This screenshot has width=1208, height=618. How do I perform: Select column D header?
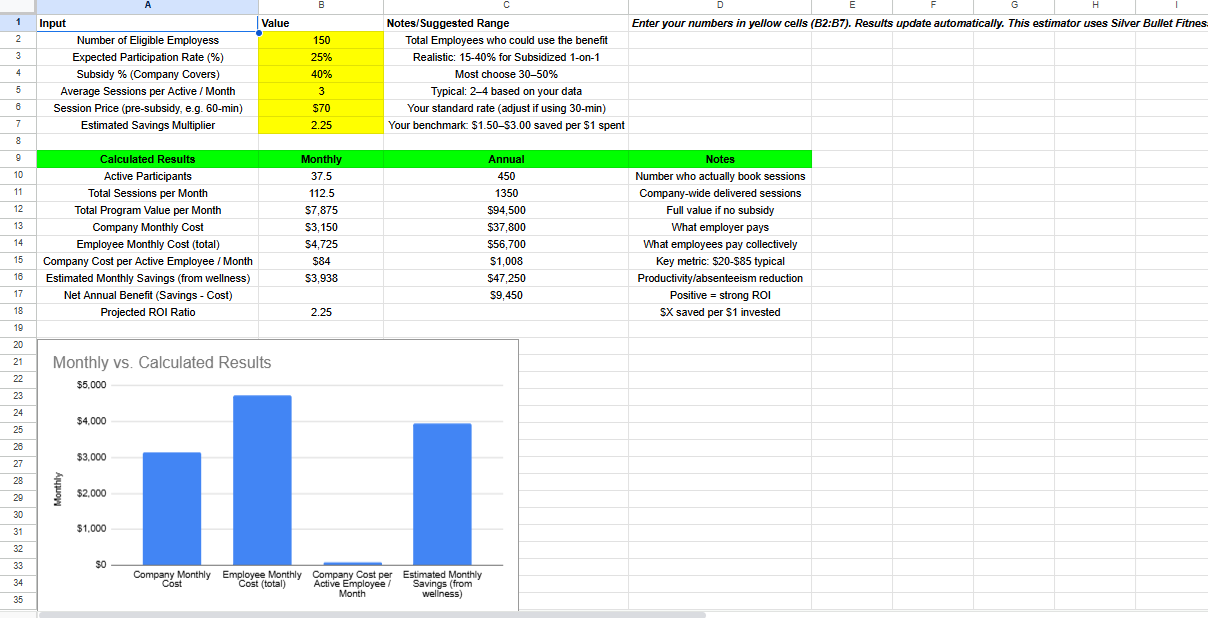coord(720,6)
